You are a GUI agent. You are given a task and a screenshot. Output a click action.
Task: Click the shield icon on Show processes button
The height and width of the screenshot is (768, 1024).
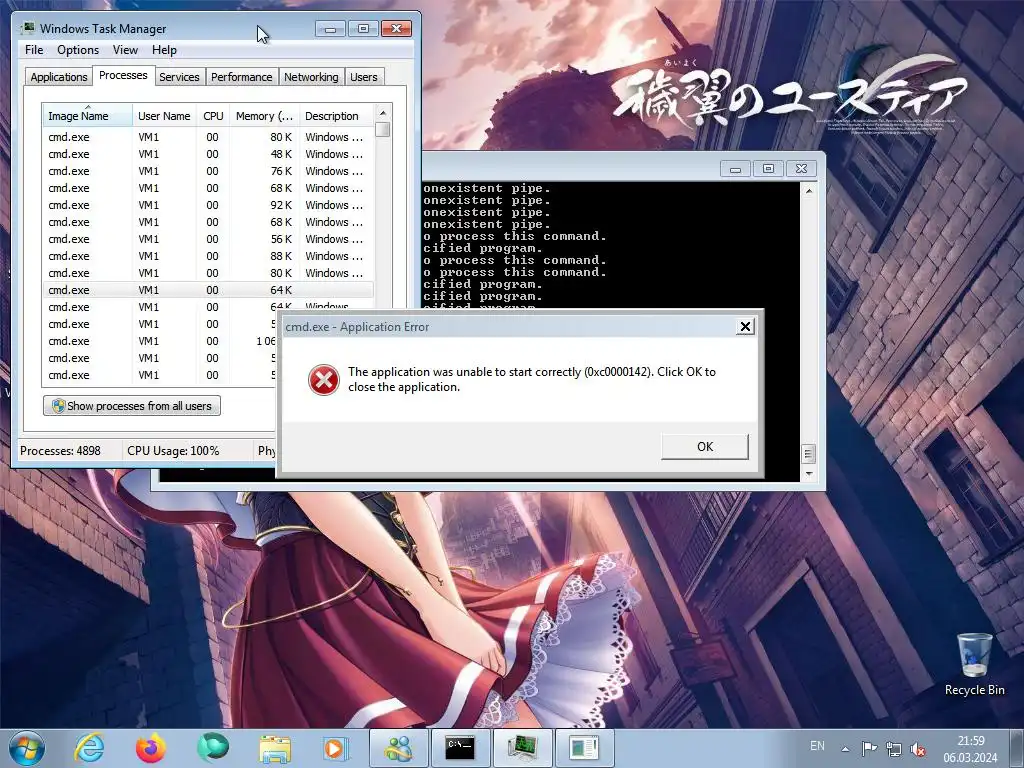click(x=58, y=406)
